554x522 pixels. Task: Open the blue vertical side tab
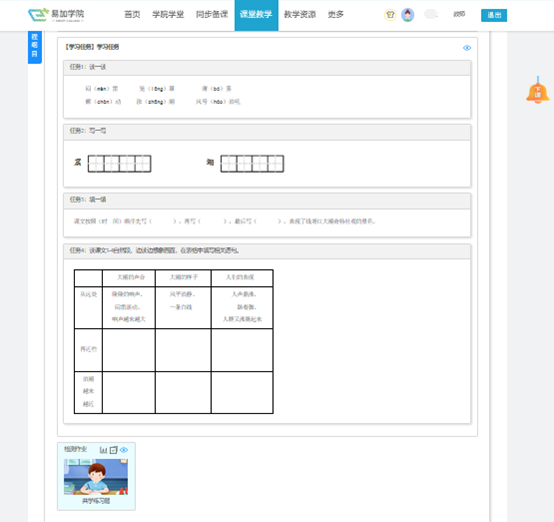pos(35,46)
